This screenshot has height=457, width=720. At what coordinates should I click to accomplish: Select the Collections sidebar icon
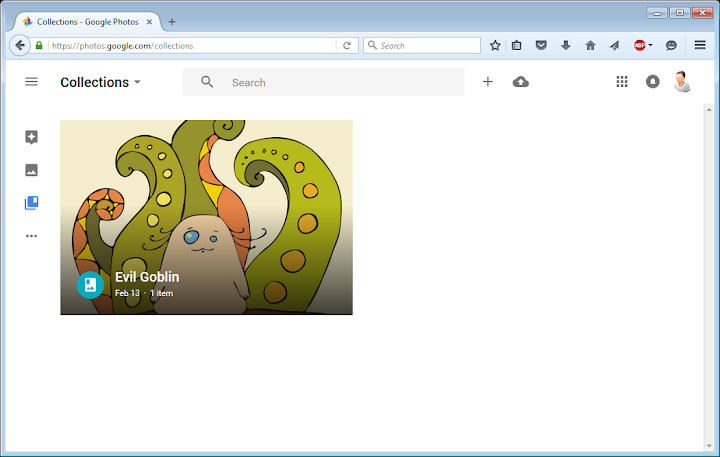(x=31, y=203)
